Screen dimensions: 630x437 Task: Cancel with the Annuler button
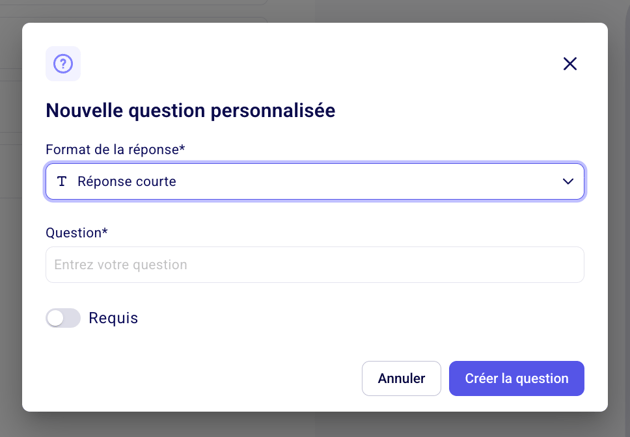(x=401, y=379)
